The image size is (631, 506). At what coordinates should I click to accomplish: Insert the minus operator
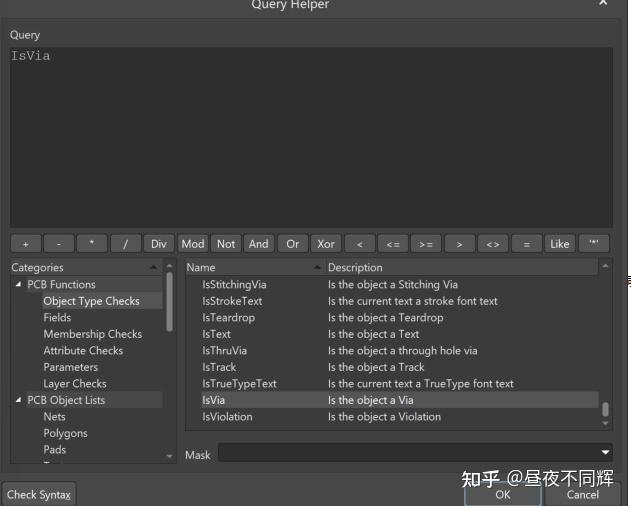click(x=59, y=244)
